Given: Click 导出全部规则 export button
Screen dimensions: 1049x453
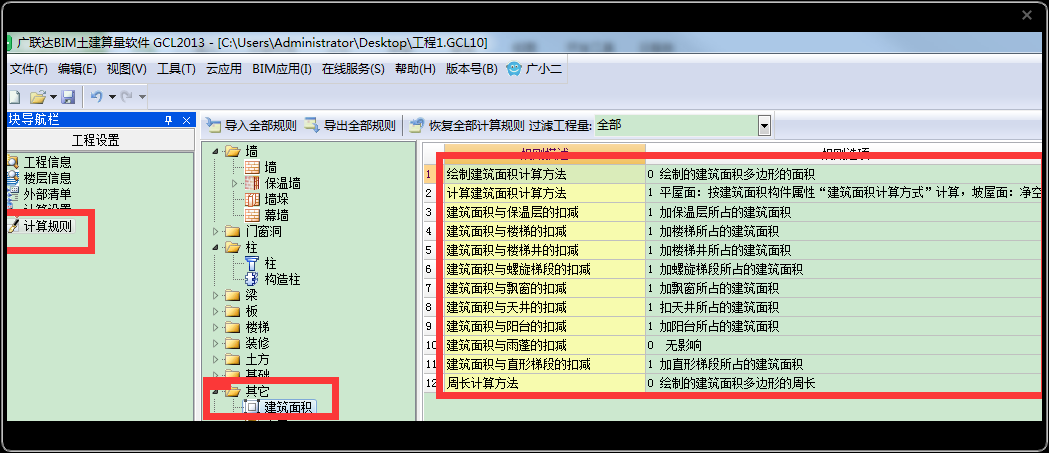Looking at the screenshot, I should pos(350,125).
